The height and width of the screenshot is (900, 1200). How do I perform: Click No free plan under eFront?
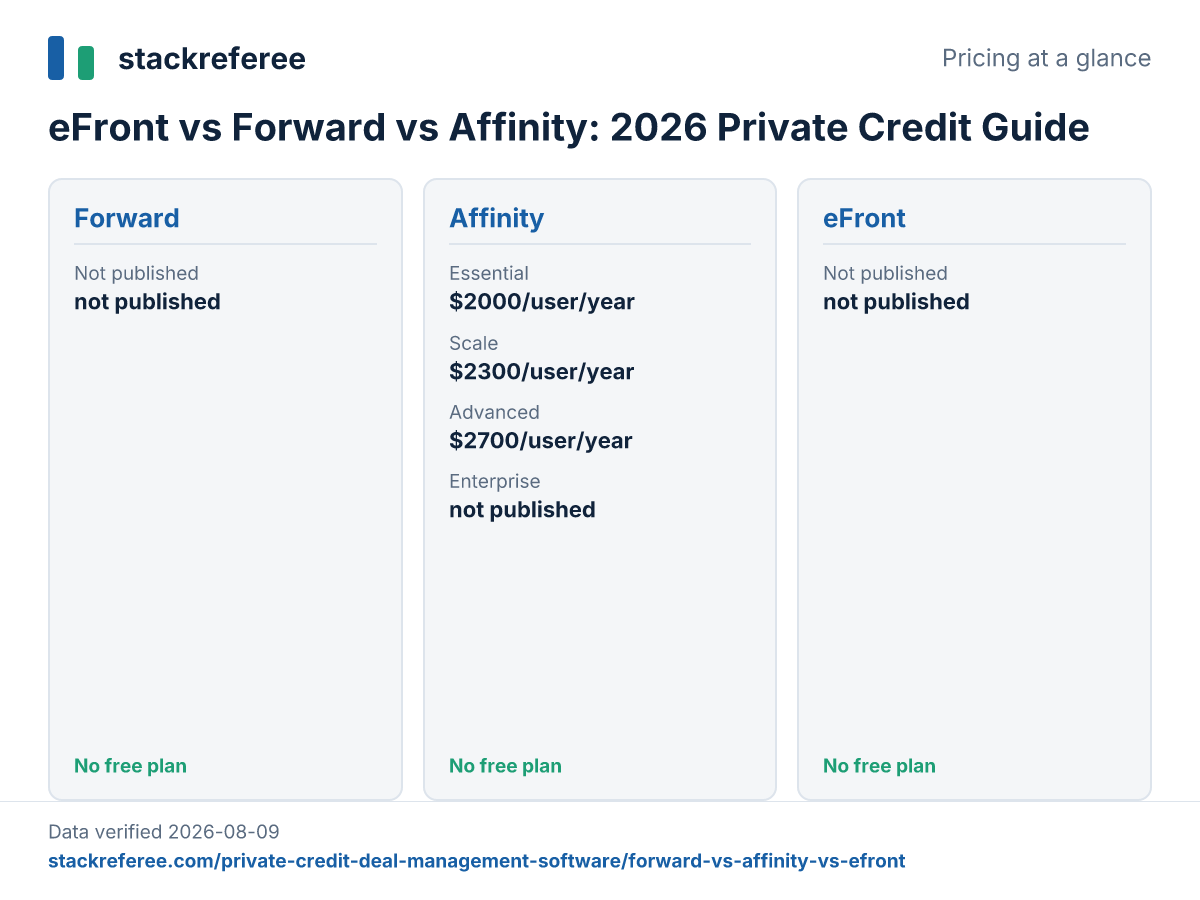pyautogui.click(x=879, y=766)
